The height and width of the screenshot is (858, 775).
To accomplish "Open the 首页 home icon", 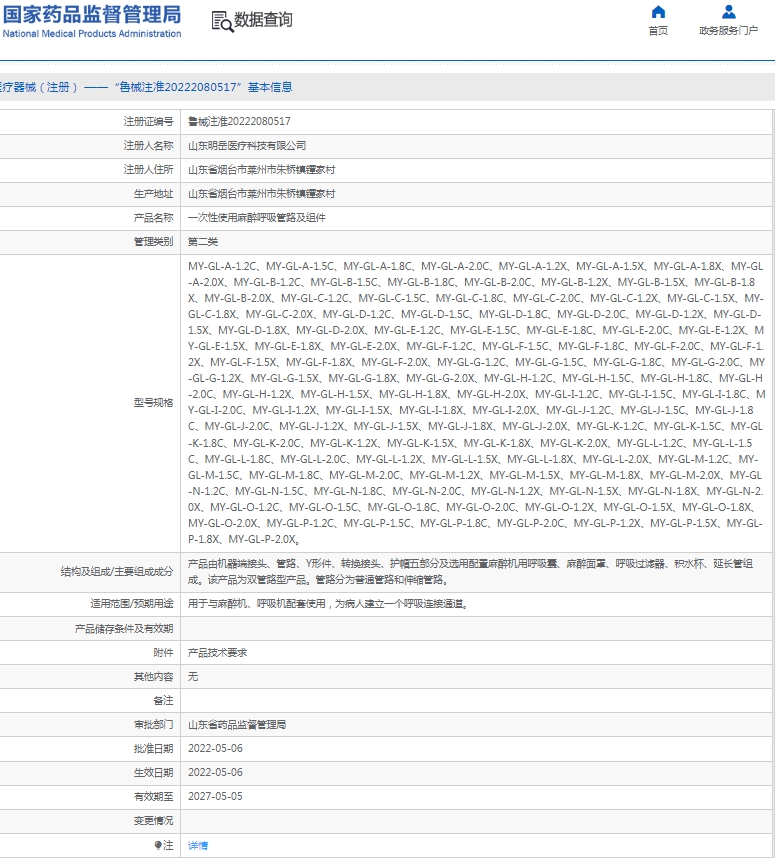I will tap(658, 12).
